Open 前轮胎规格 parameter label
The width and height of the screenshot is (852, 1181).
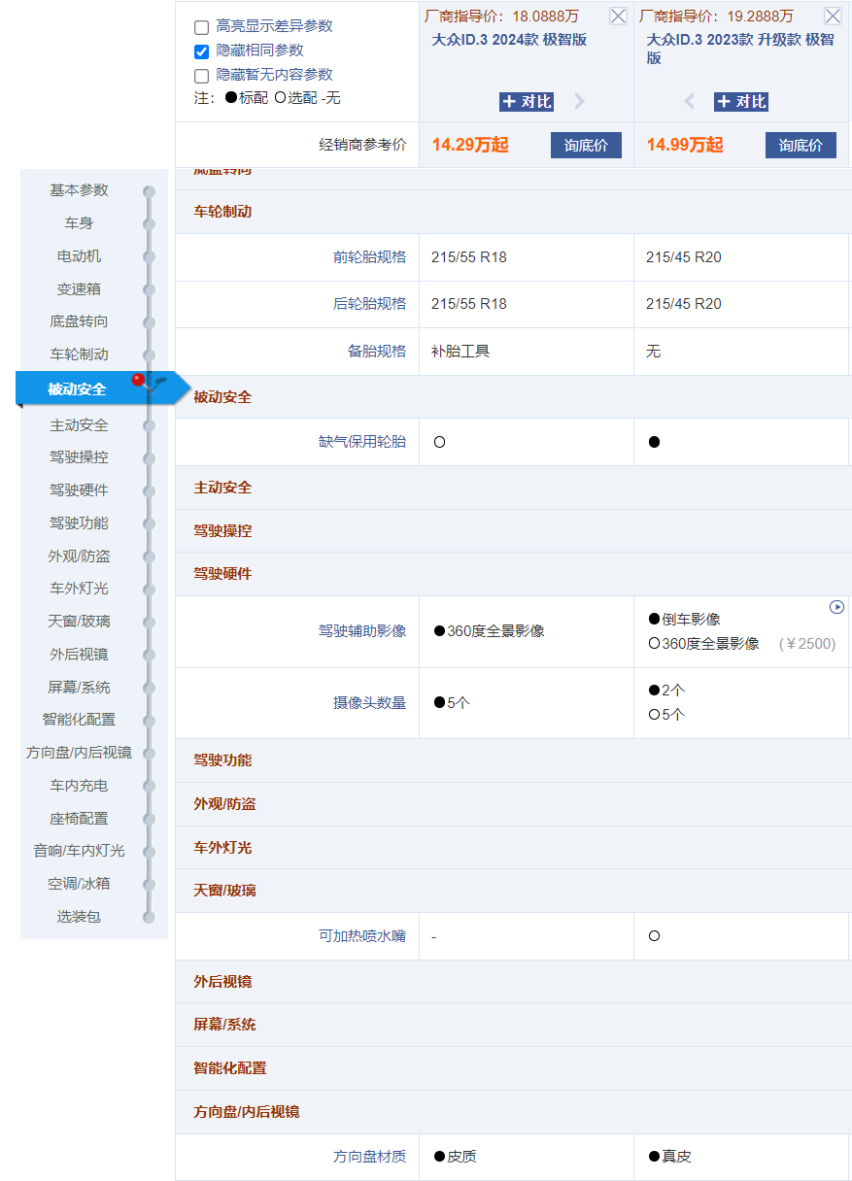(370, 258)
